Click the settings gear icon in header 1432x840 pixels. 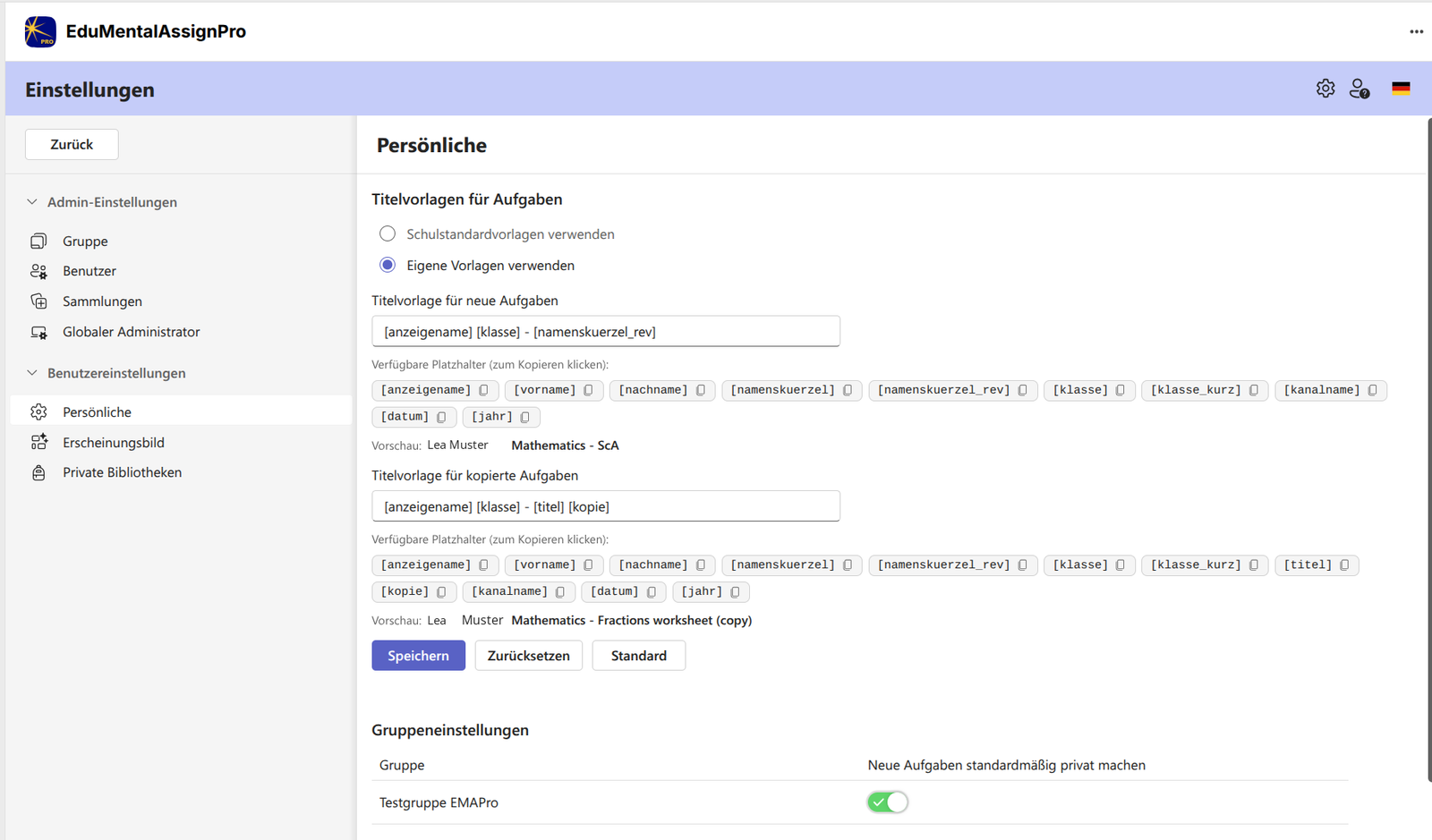(x=1325, y=89)
